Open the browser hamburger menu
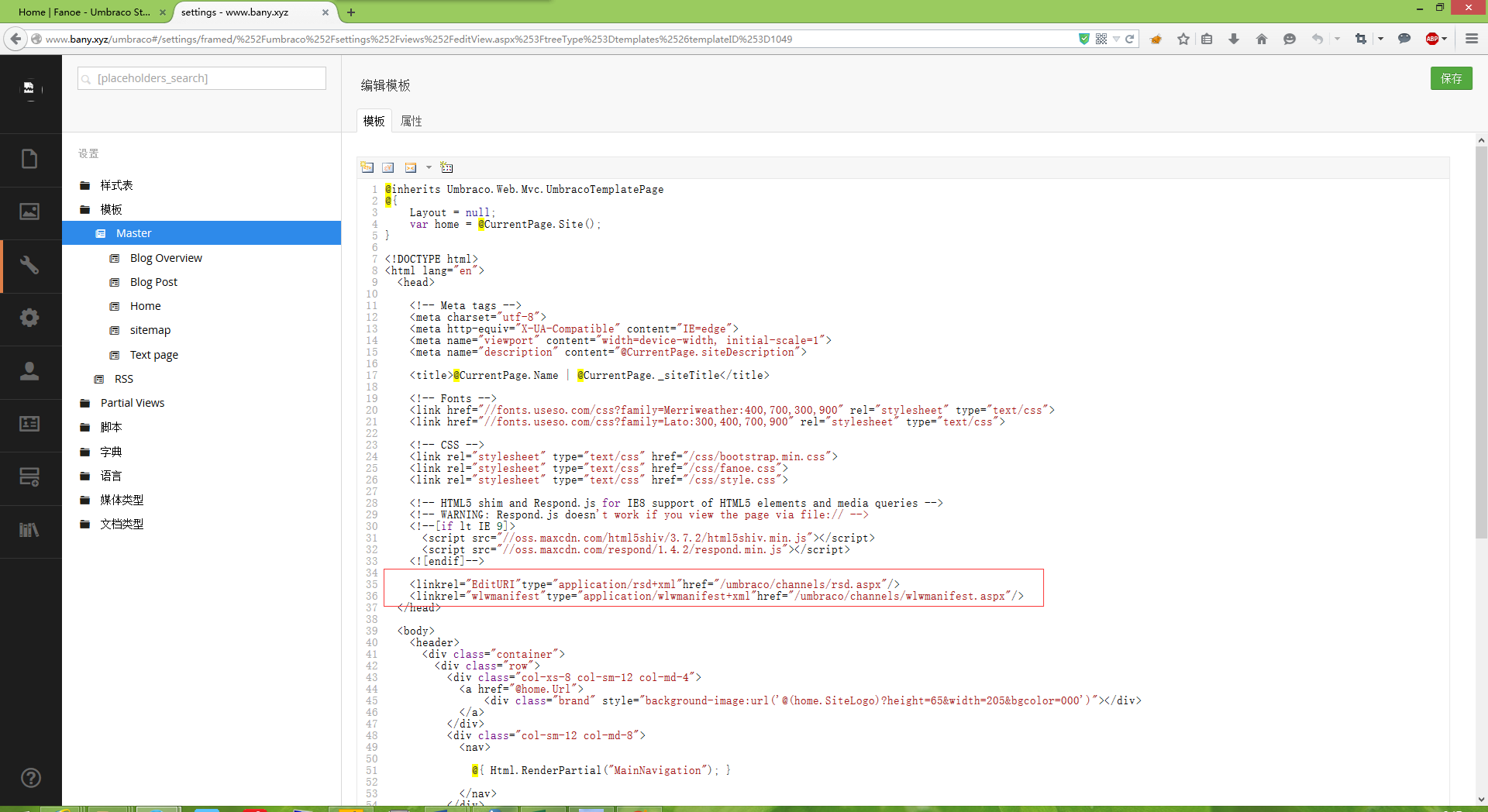This screenshot has width=1488, height=812. pos(1472,39)
